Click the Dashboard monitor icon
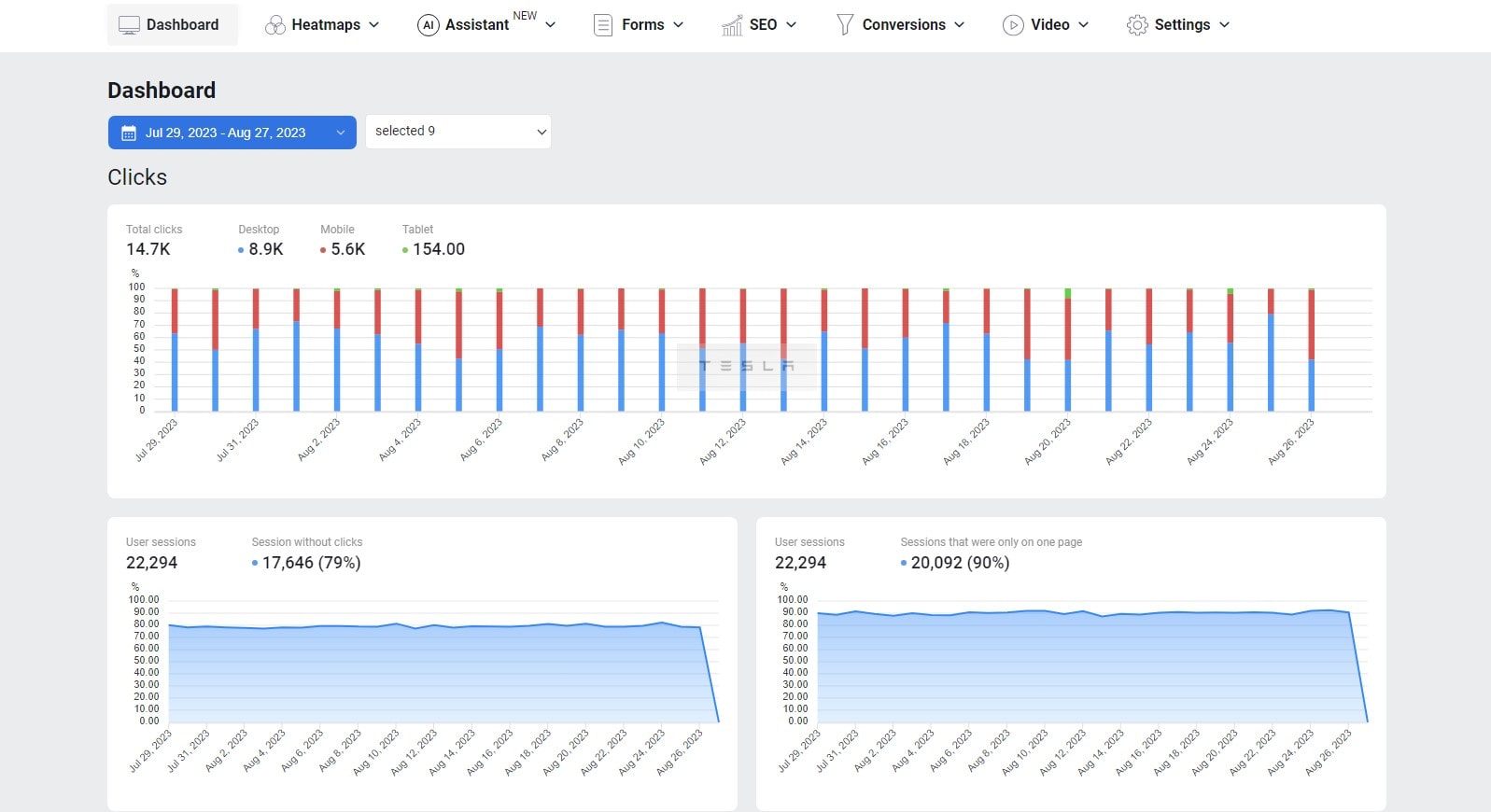 click(x=129, y=25)
